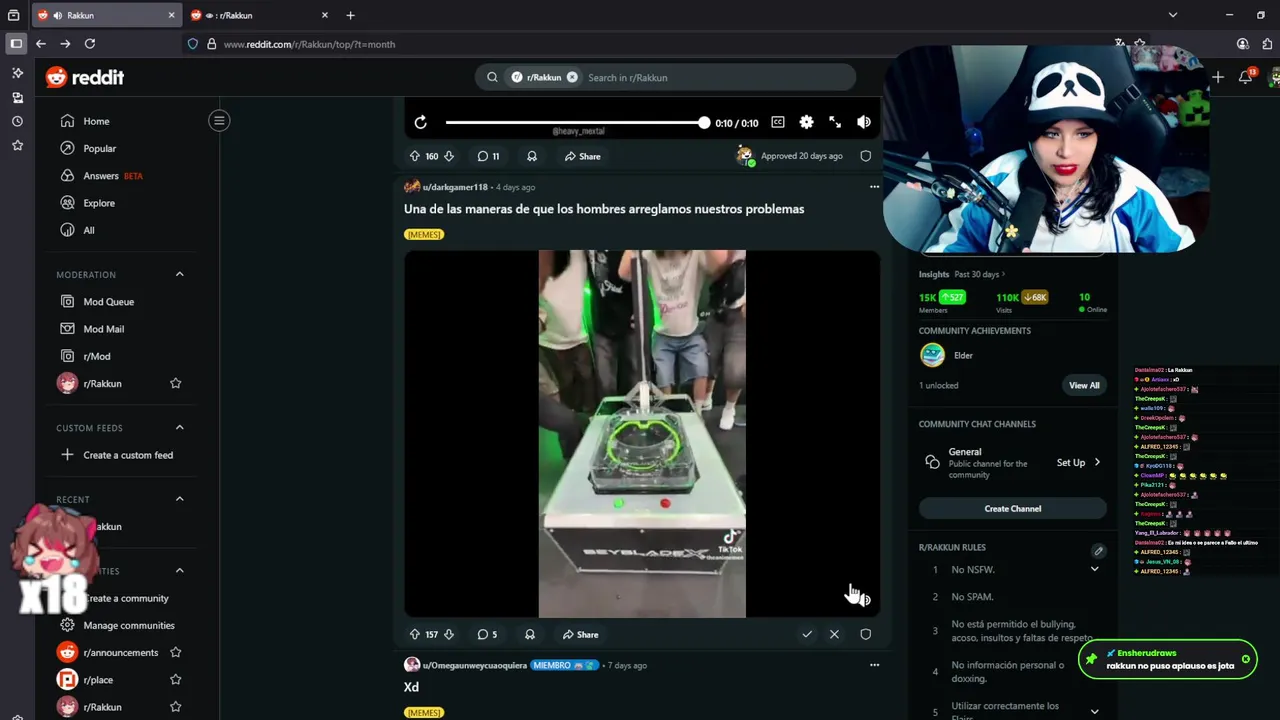
Task: Mute the top video volume icon
Action: click(864, 122)
